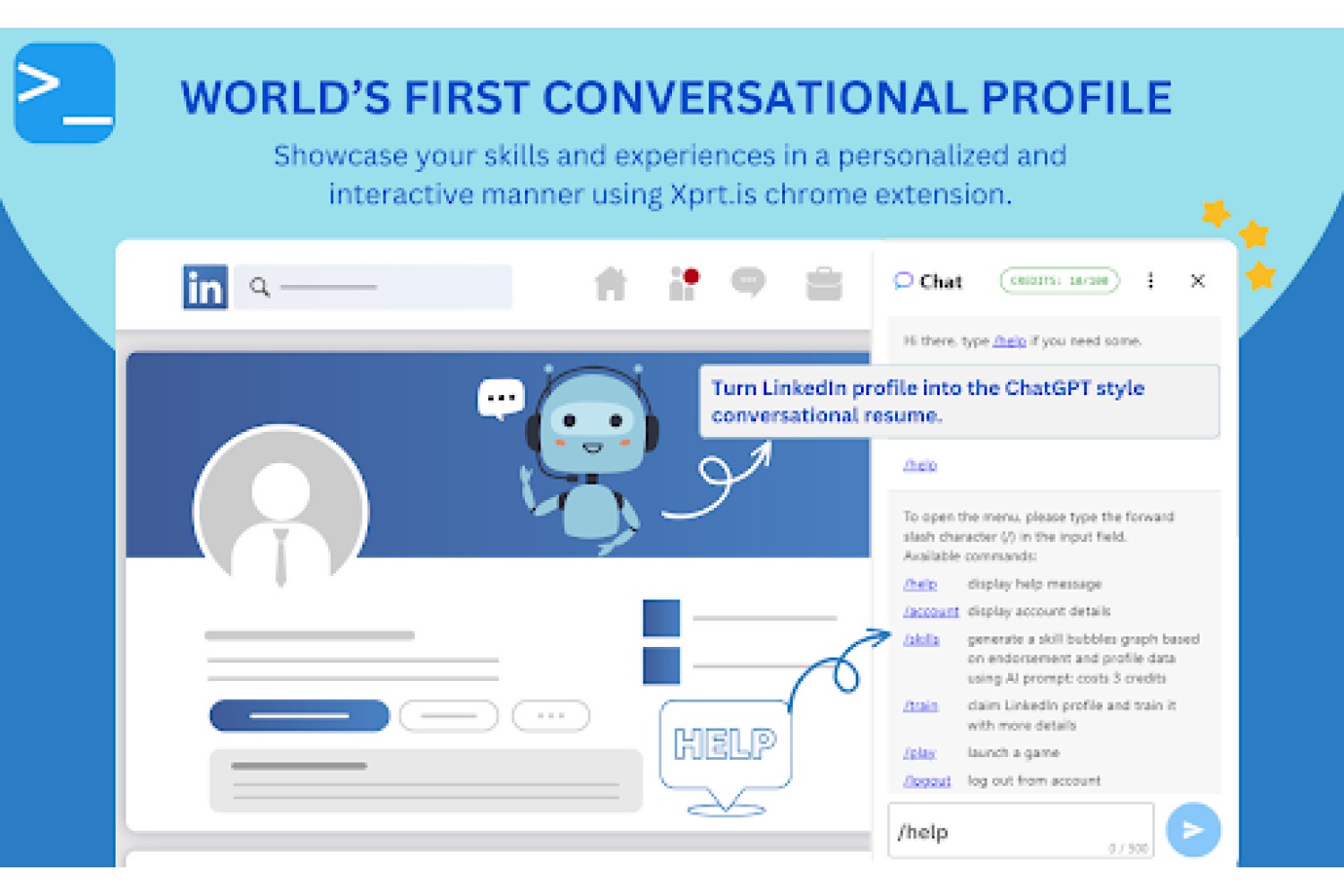Click the Chat title text

coord(941,281)
